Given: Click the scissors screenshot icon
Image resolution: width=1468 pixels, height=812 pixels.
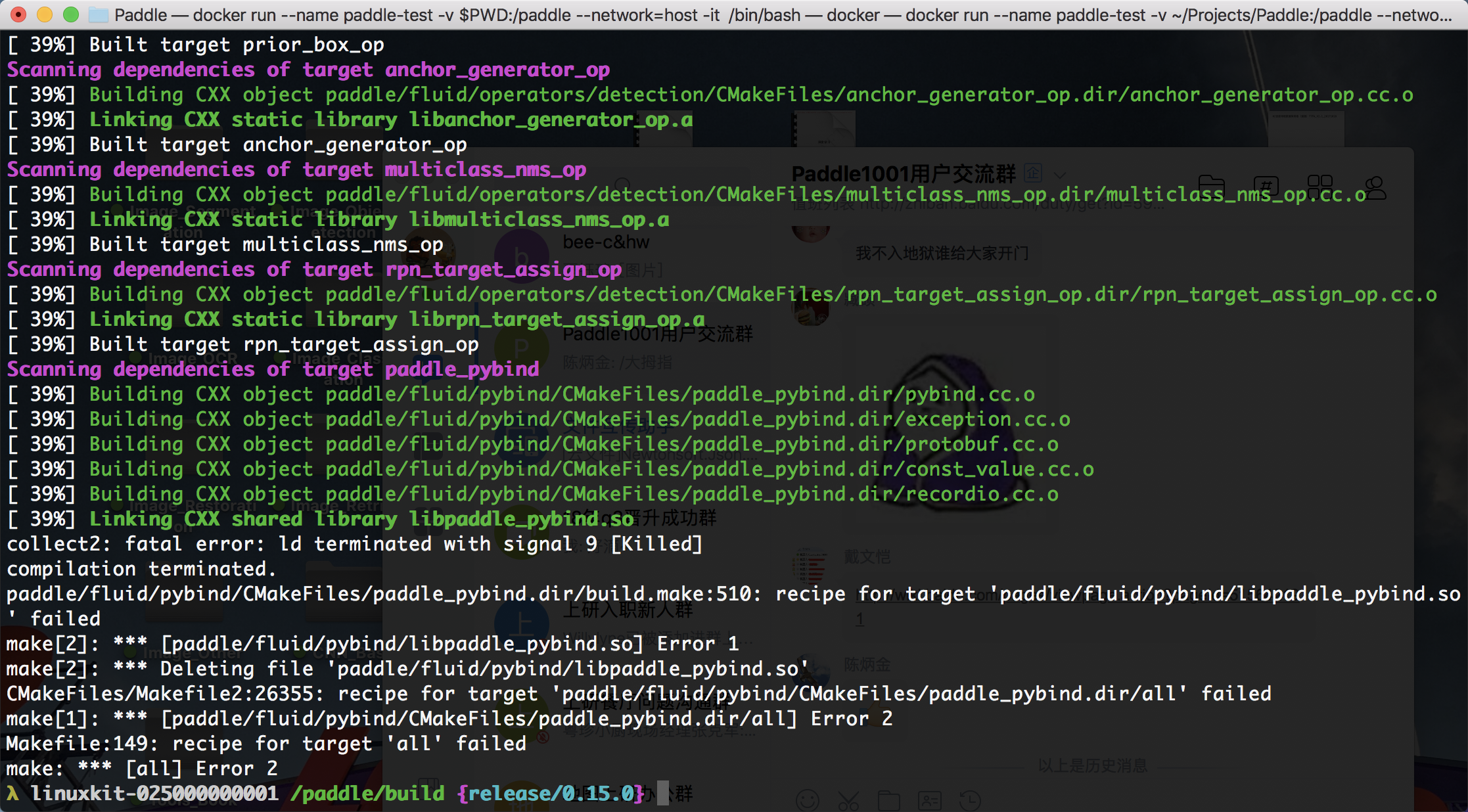Looking at the screenshot, I should (x=848, y=800).
